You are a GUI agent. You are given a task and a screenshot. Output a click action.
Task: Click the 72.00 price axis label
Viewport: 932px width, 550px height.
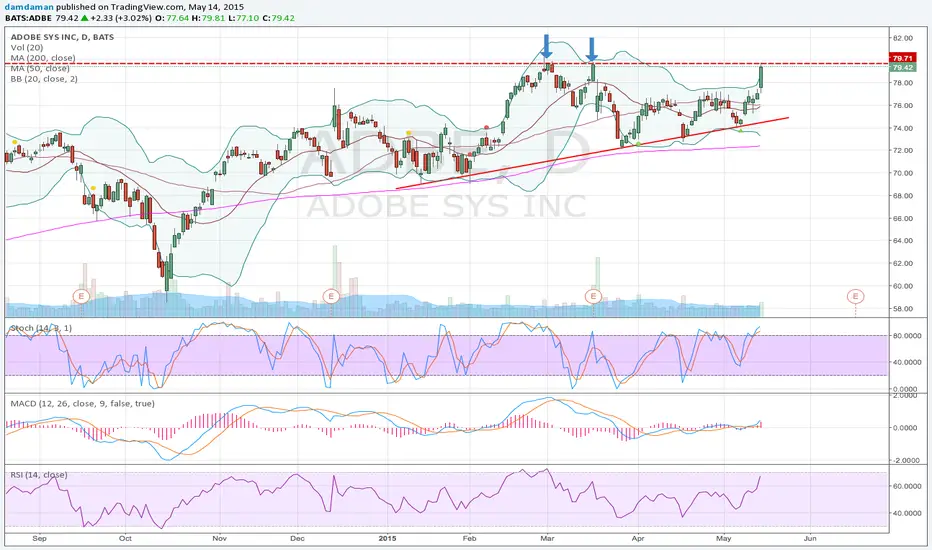tap(902, 150)
